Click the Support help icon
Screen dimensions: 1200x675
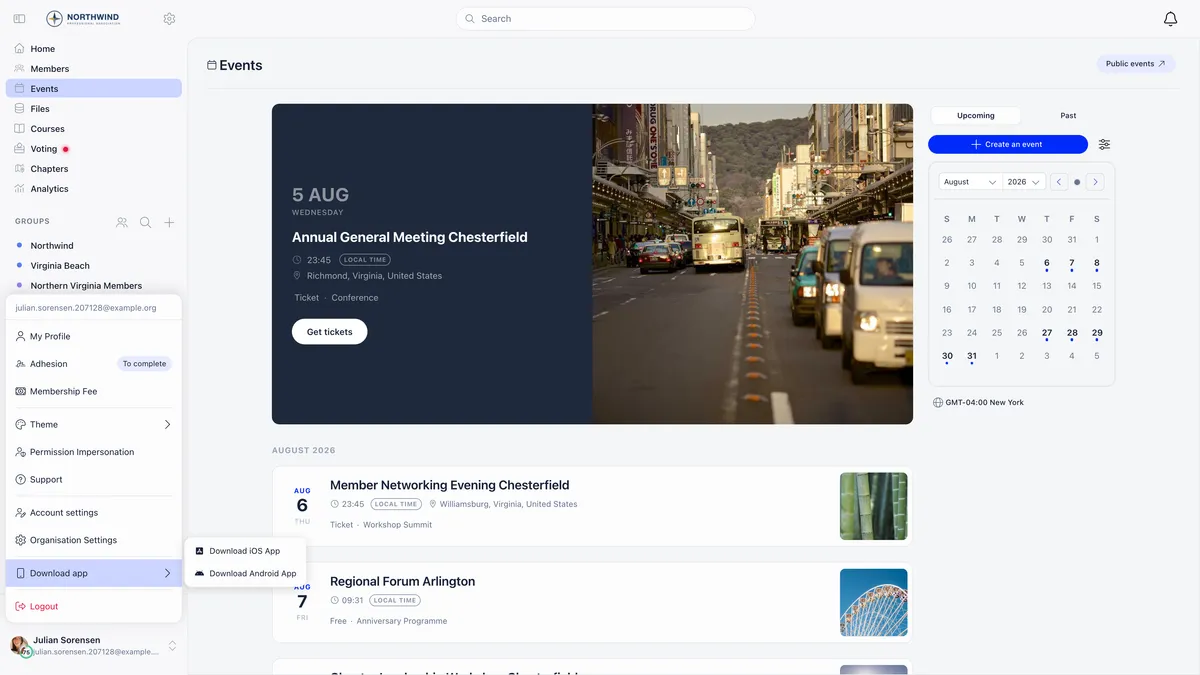pos(21,479)
